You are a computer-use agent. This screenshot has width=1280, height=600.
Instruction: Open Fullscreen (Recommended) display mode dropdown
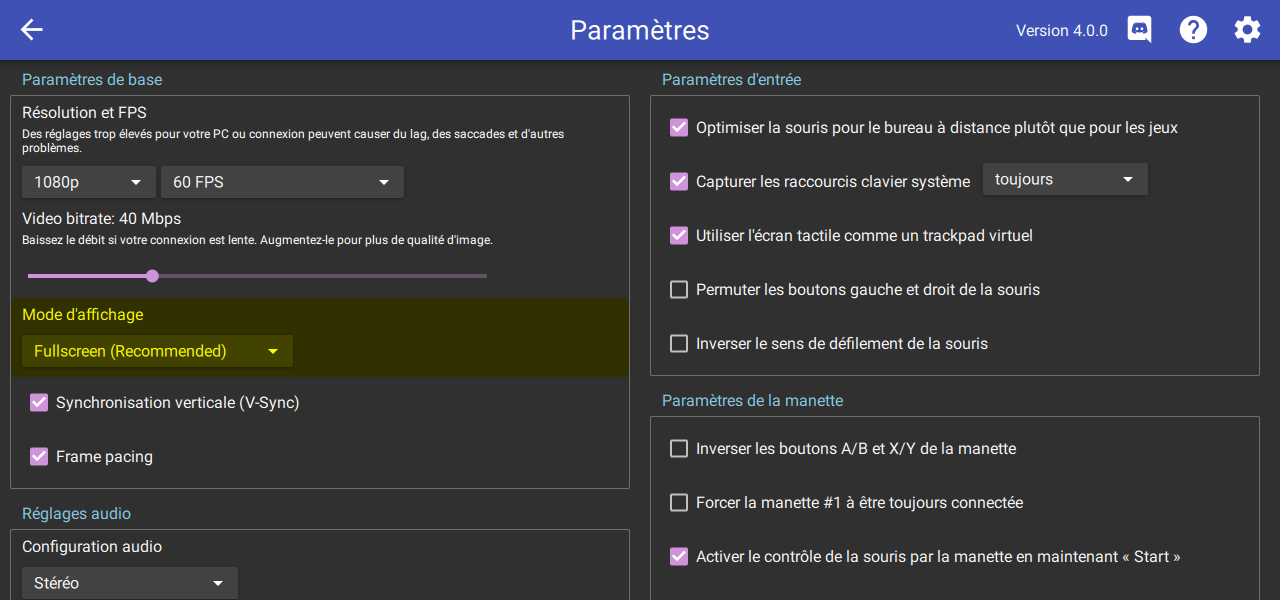coord(157,351)
